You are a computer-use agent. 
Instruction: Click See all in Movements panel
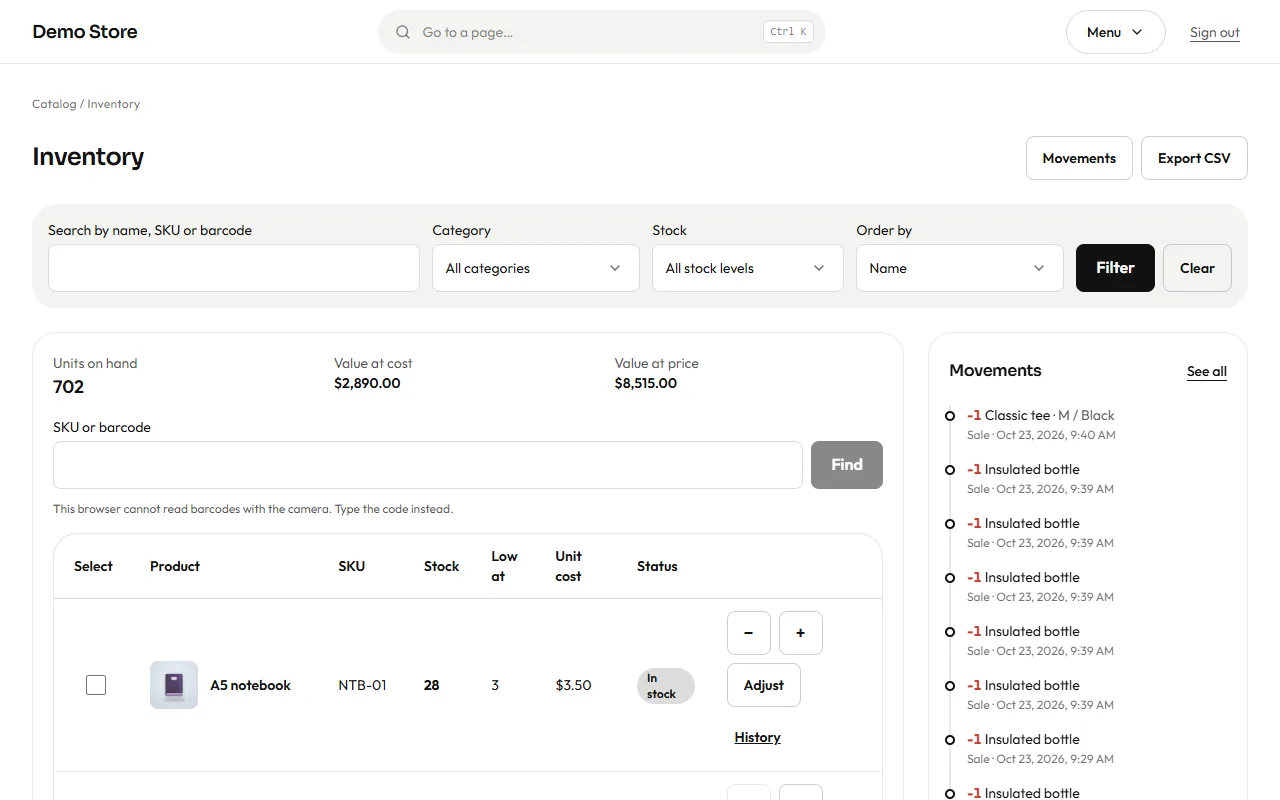1207,371
